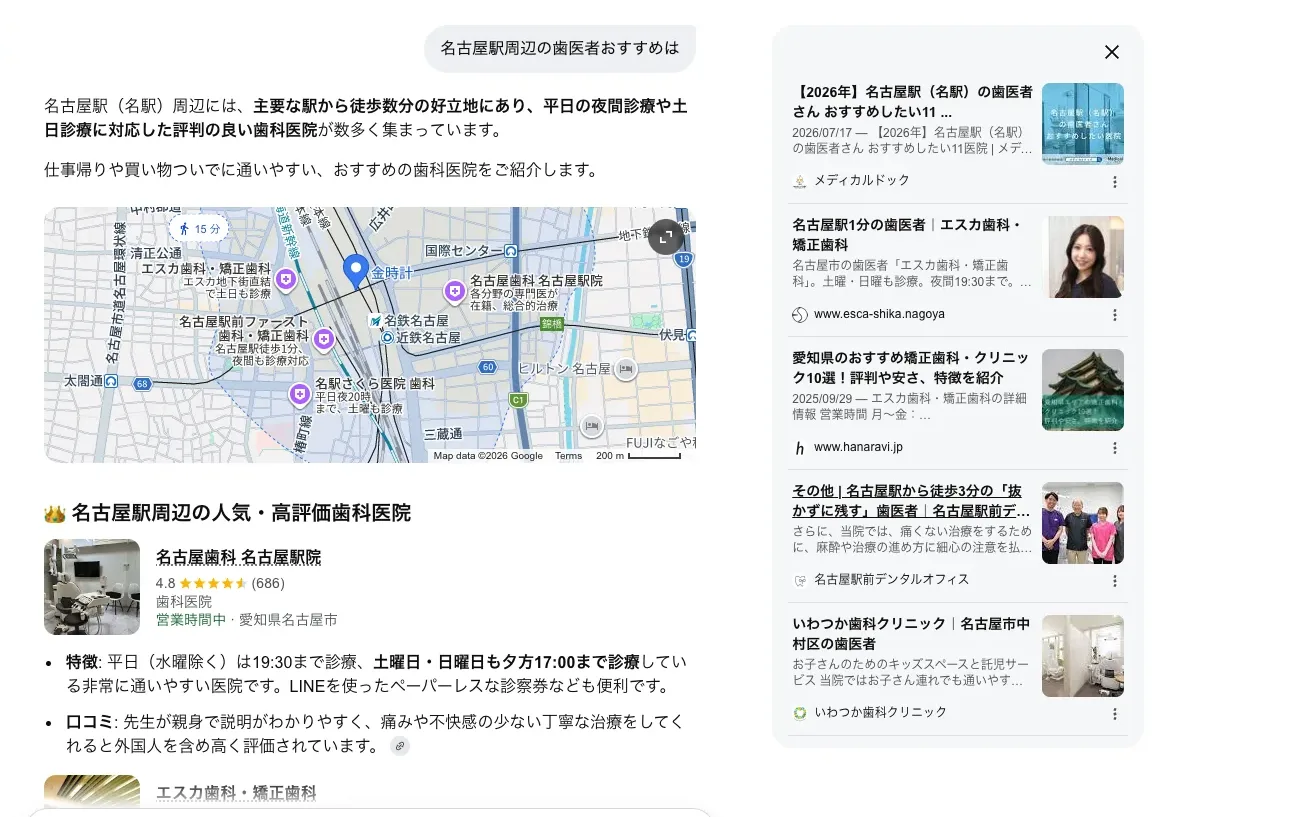Open more options for www.esca-shika.nagoya source

coord(1115,315)
